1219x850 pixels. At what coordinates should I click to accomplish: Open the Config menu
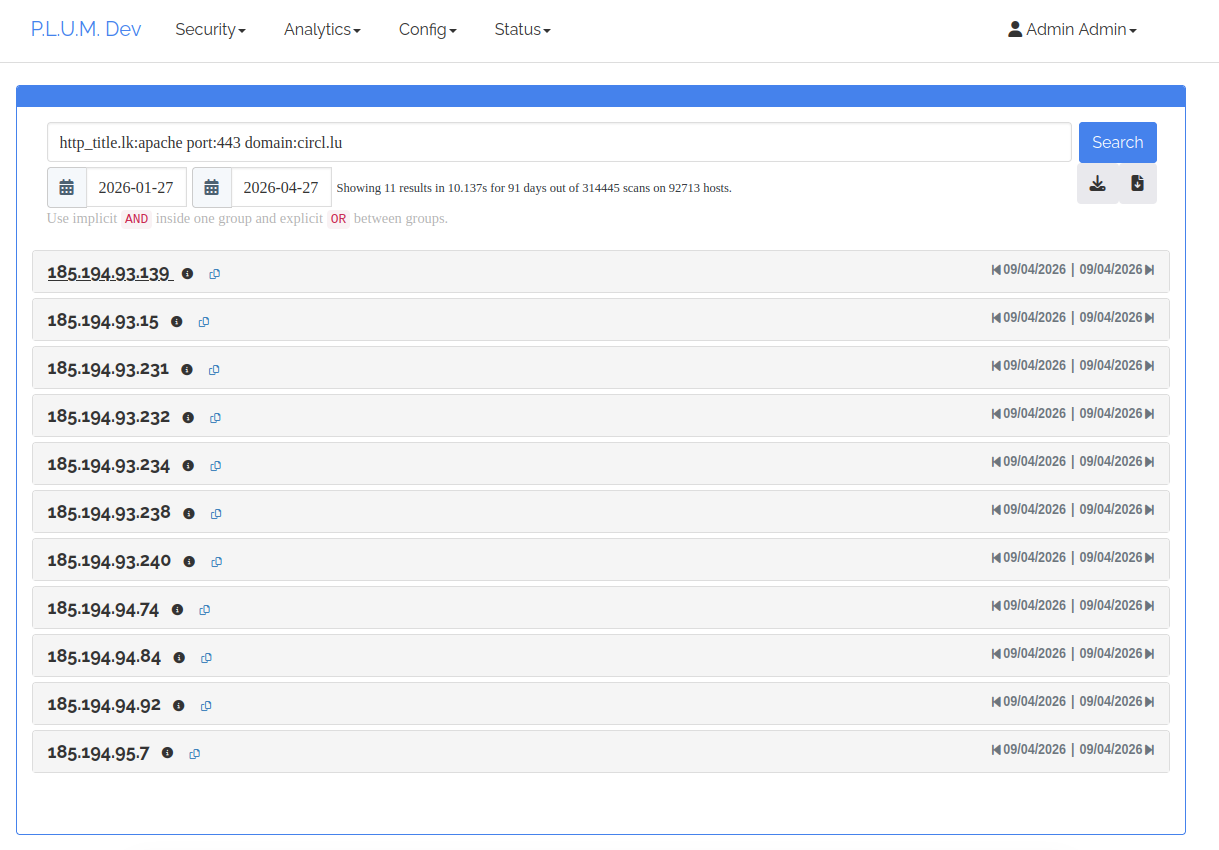(x=427, y=30)
